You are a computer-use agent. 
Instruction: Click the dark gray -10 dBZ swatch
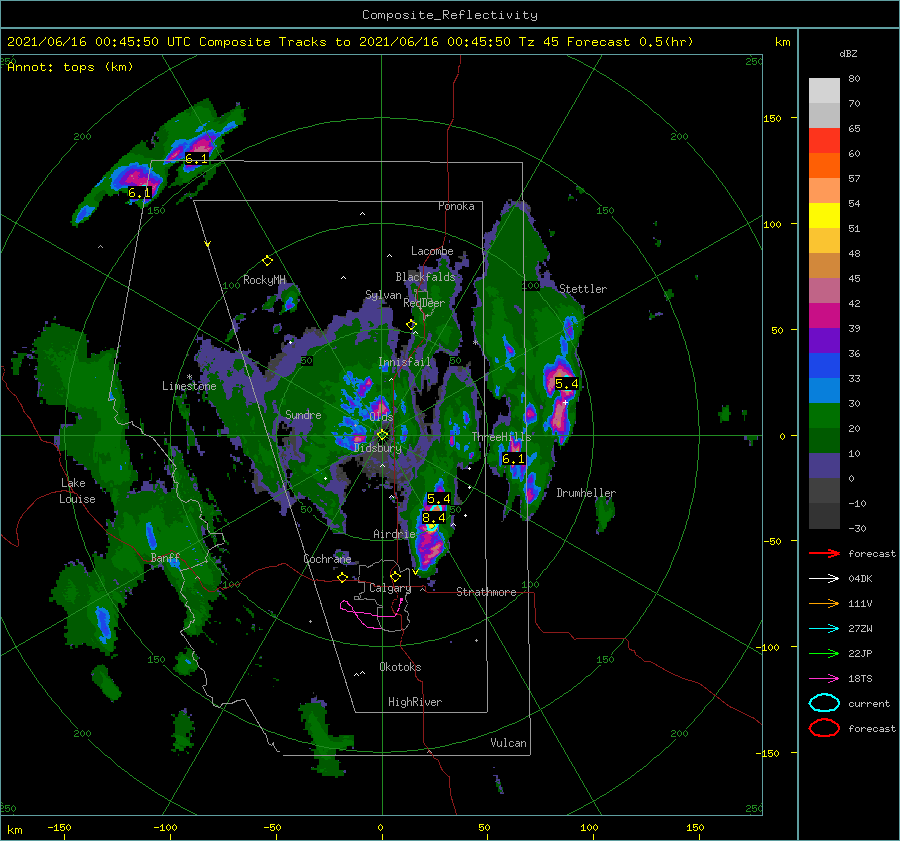pyautogui.click(x=824, y=515)
